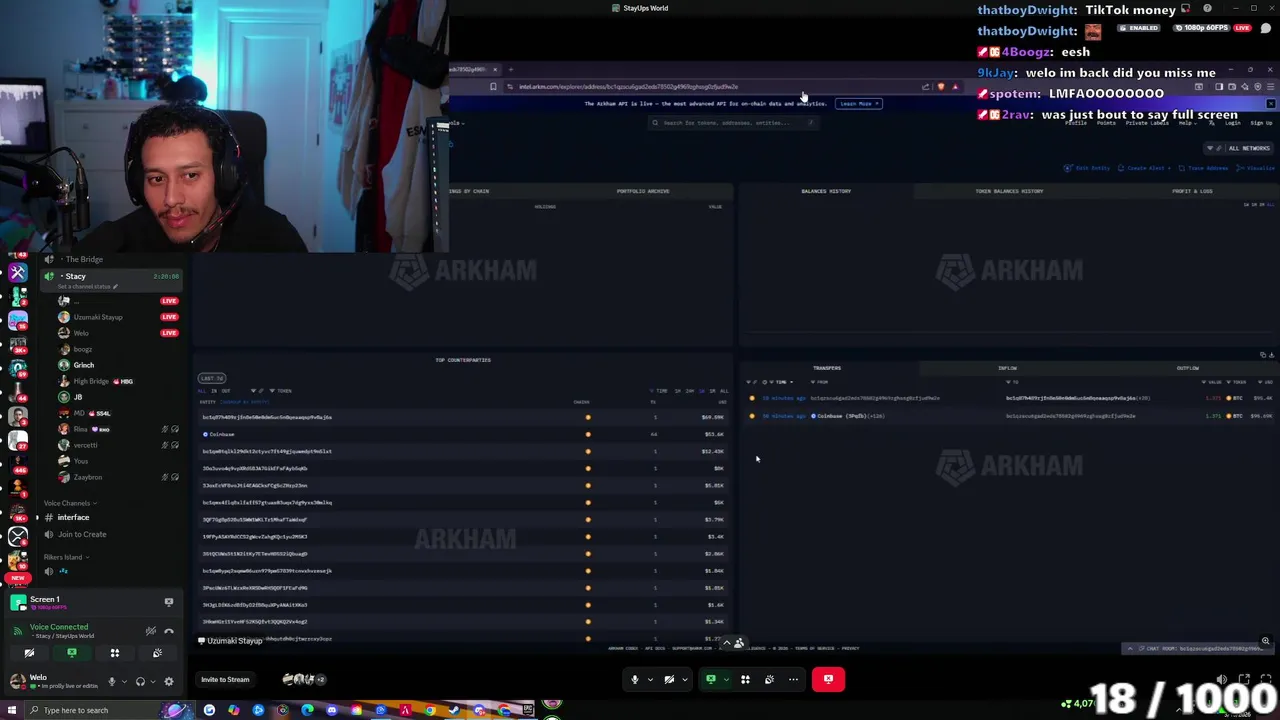The height and width of the screenshot is (720, 1280).
Task: Toggle stream fullscreen icon
Action: [1267, 679]
